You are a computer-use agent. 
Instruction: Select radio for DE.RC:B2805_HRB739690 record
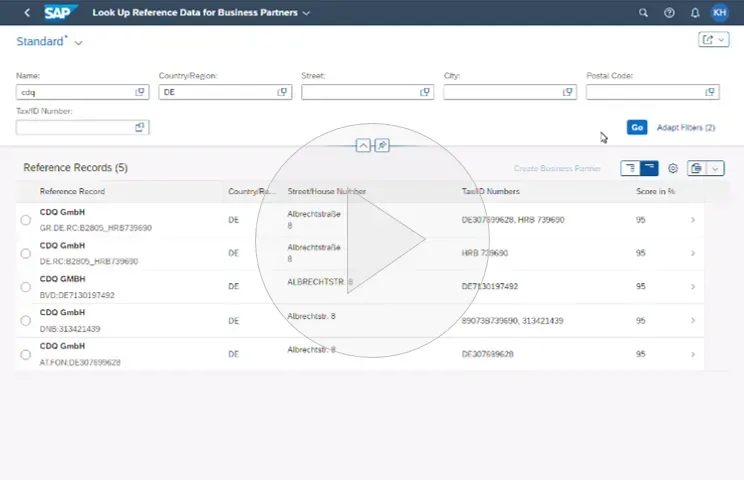pyautogui.click(x=26, y=253)
